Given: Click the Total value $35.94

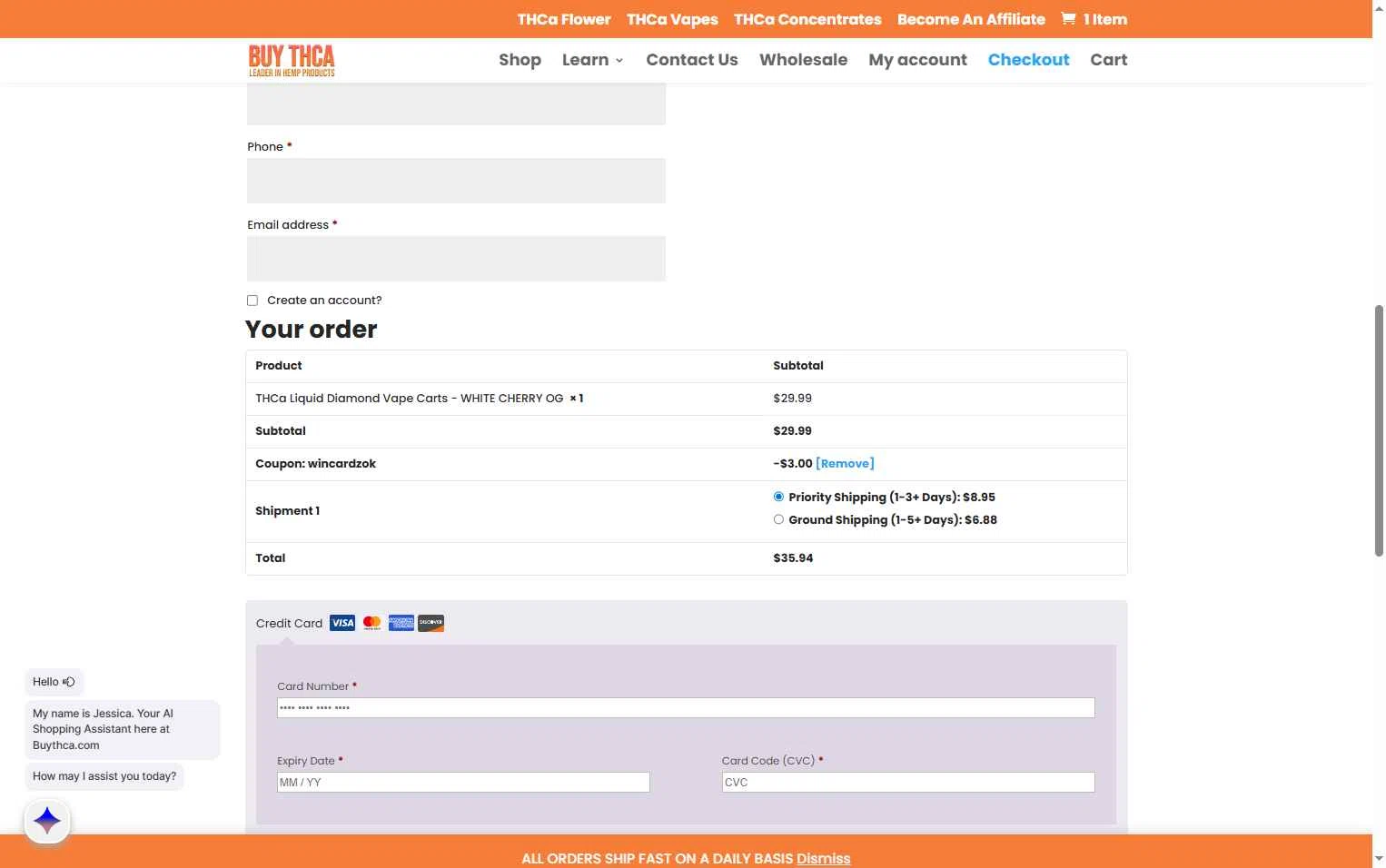Looking at the screenshot, I should point(793,557).
